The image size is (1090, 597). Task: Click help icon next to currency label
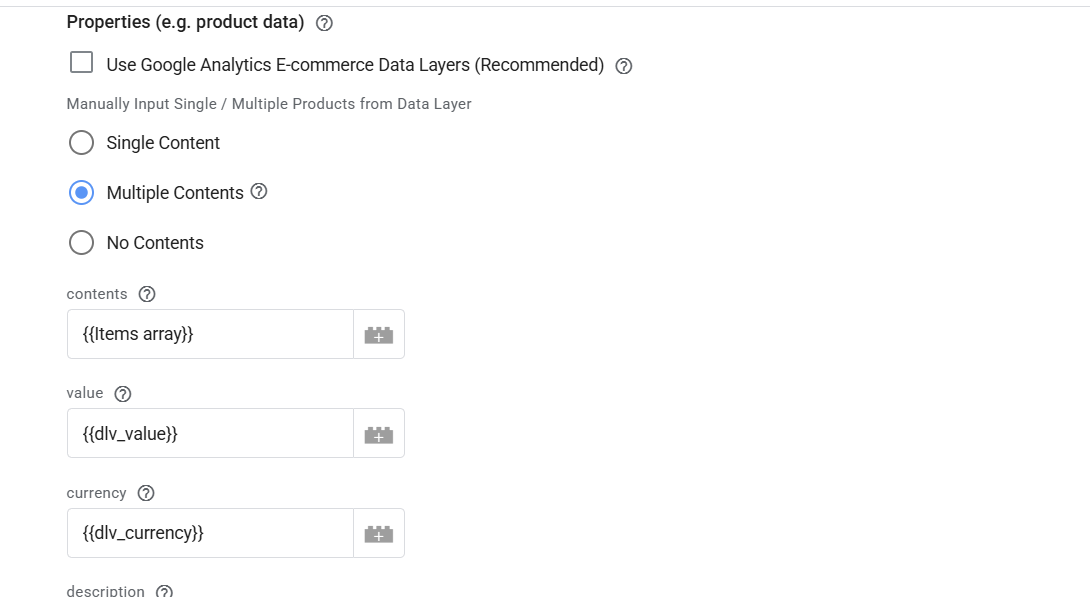pos(146,493)
